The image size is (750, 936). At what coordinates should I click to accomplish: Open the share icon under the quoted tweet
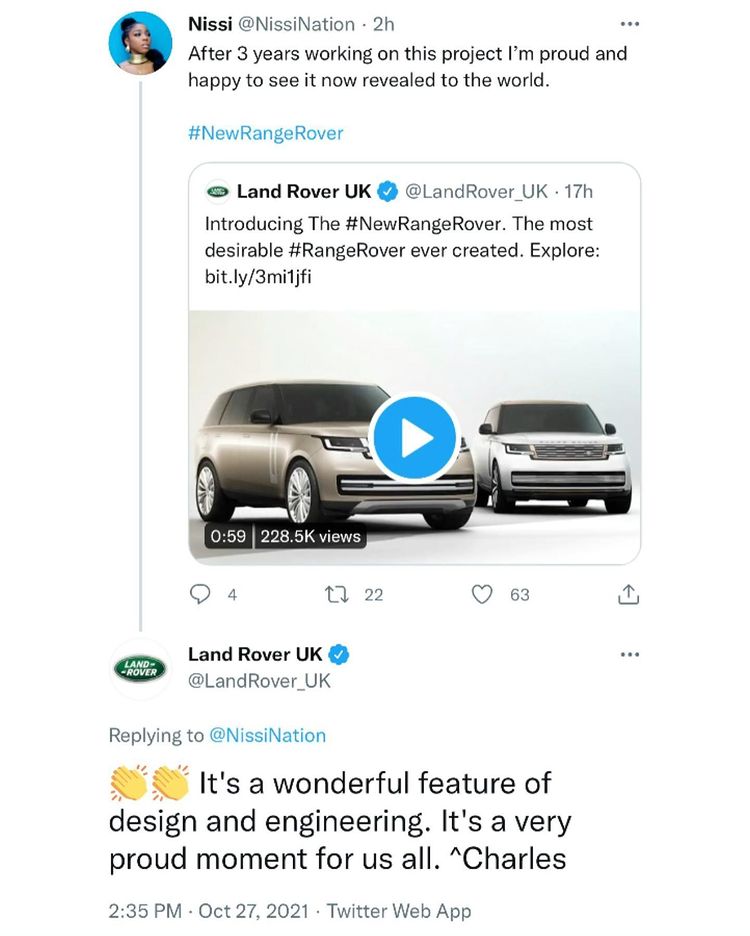[x=629, y=594]
